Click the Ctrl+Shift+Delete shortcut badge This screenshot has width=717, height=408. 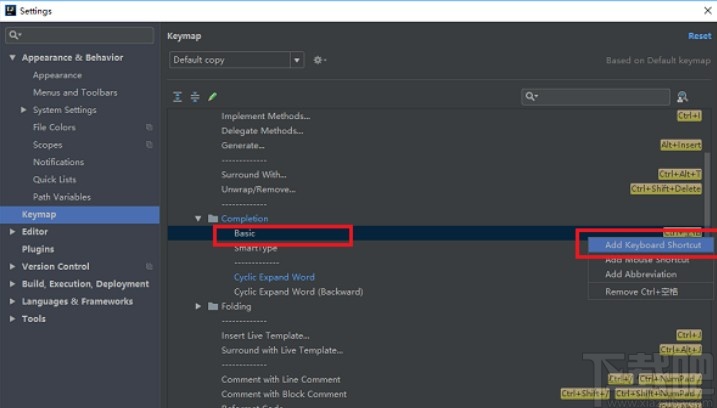[x=666, y=189]
